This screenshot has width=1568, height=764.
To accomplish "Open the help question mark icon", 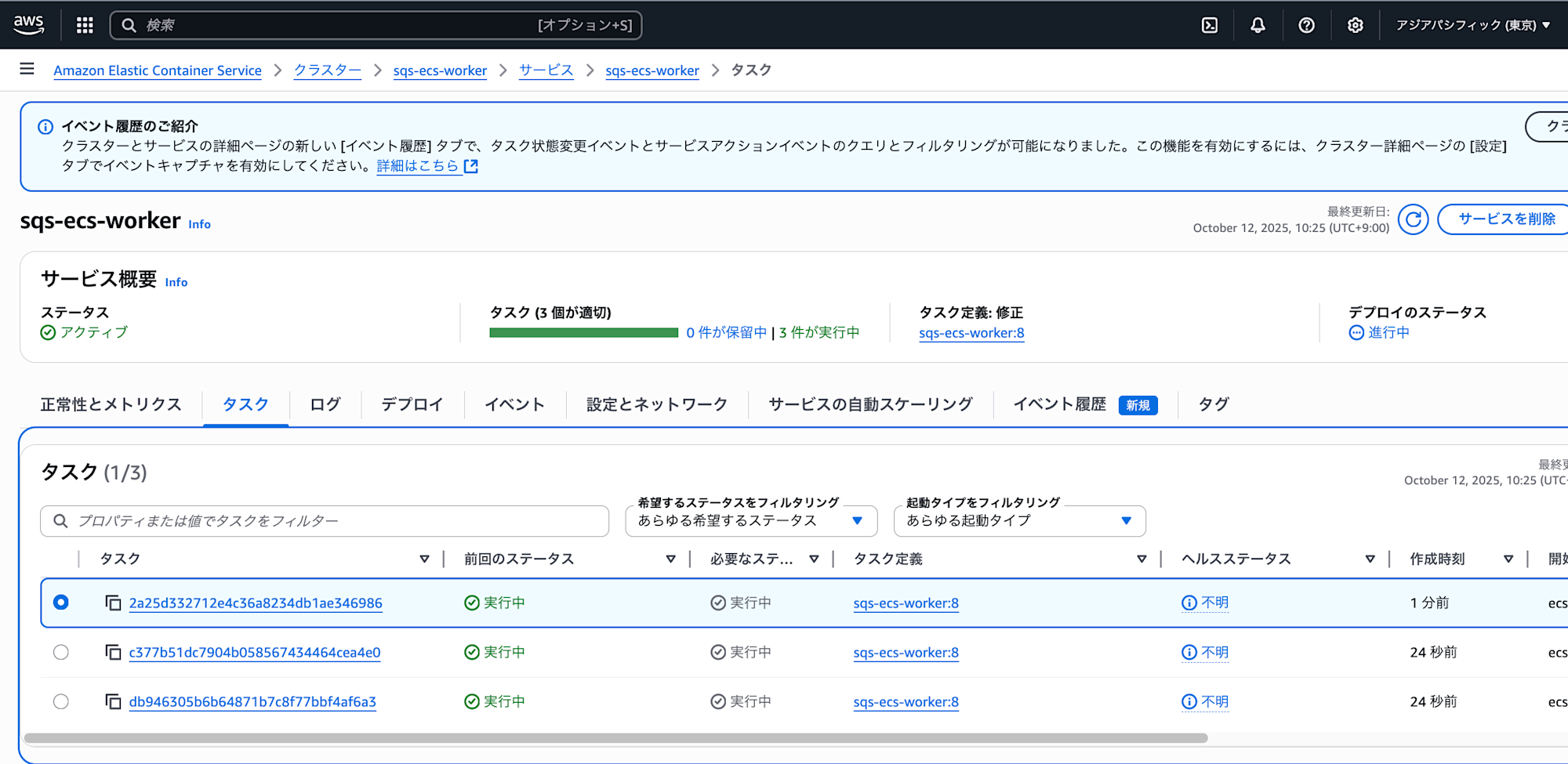I will click(1306, 25).
